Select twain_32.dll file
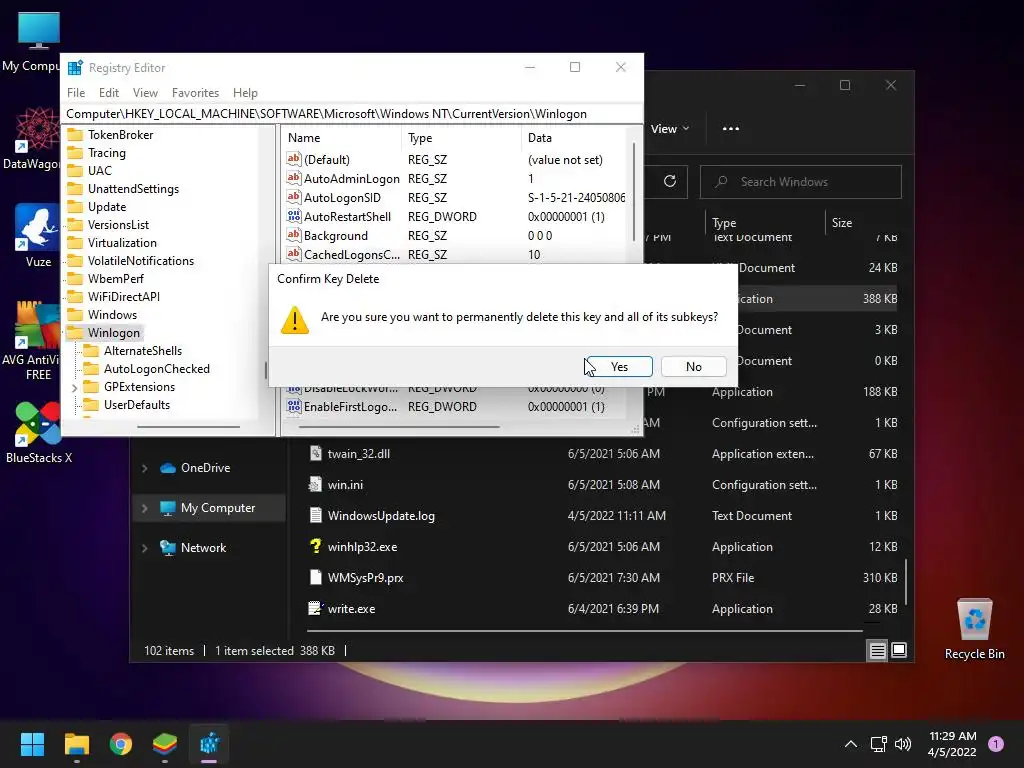This screenshot has width=1024, height=768. coord(358,454)
